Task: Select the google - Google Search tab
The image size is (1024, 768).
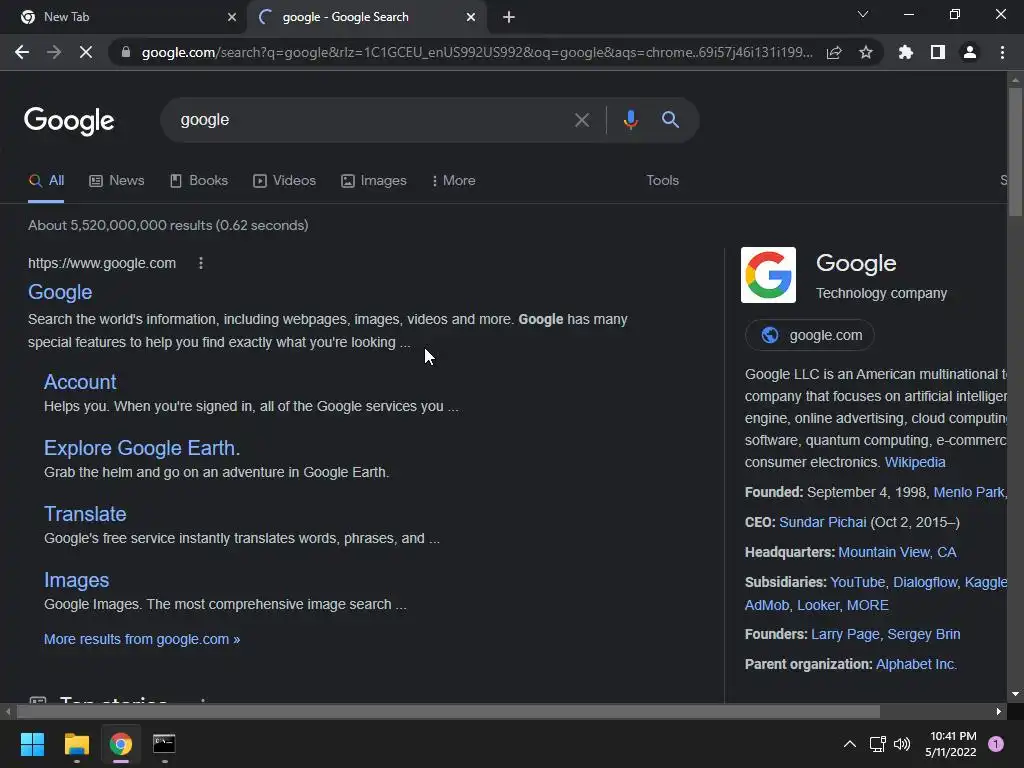Action: (366, 17)
